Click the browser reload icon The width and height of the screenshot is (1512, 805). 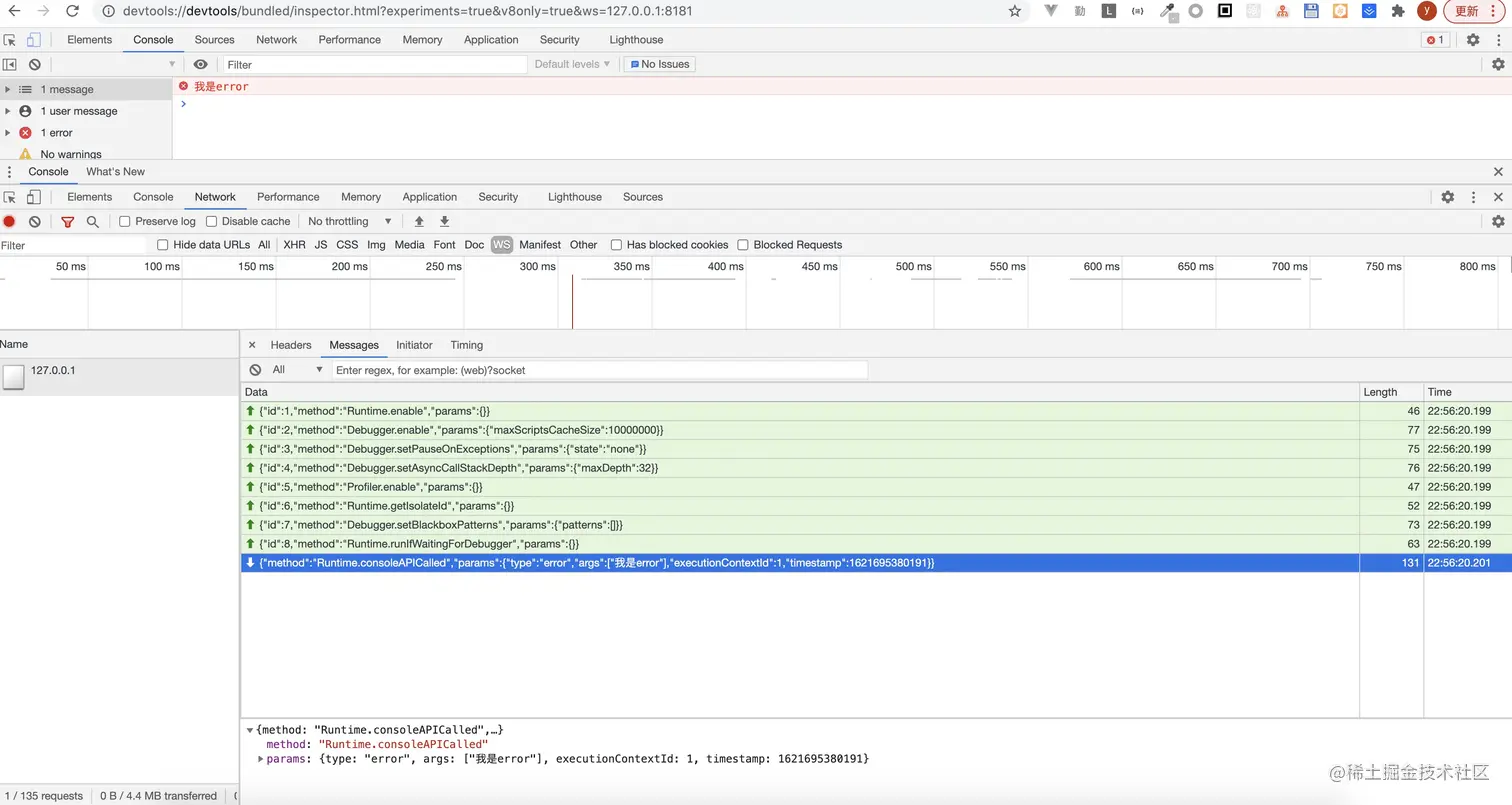73,11
